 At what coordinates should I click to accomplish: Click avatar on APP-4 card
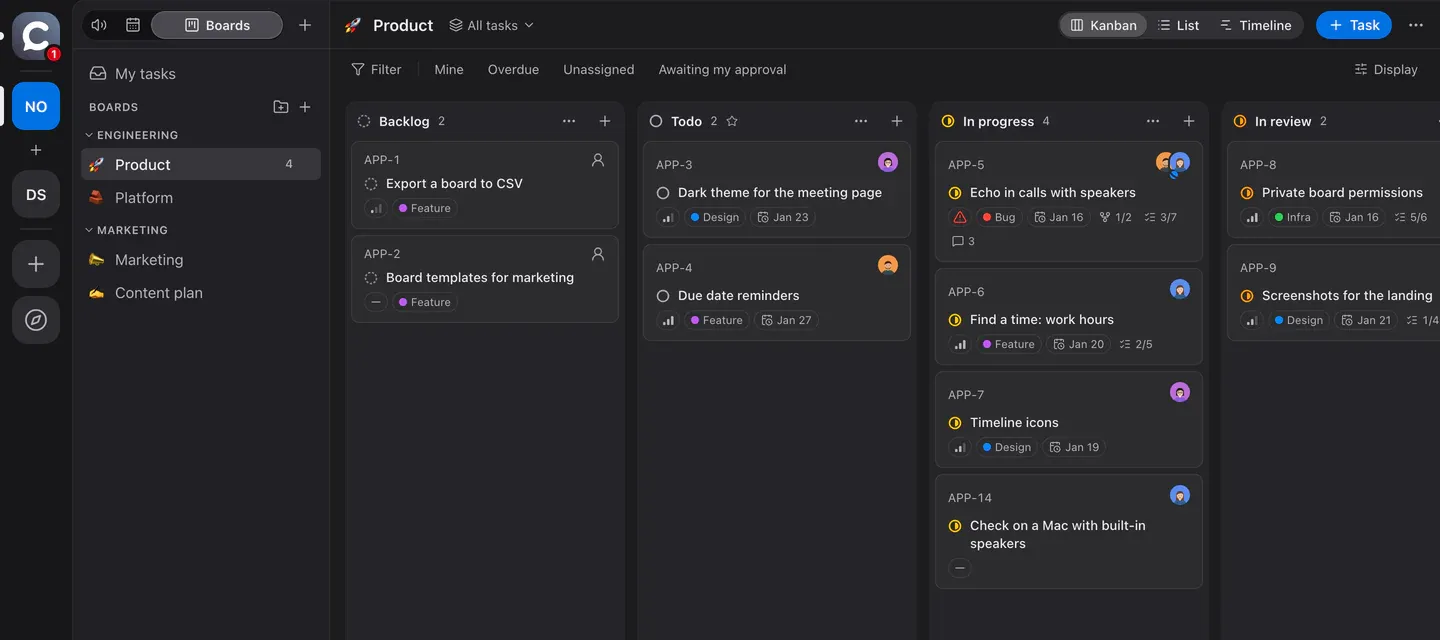pos(888,265)
